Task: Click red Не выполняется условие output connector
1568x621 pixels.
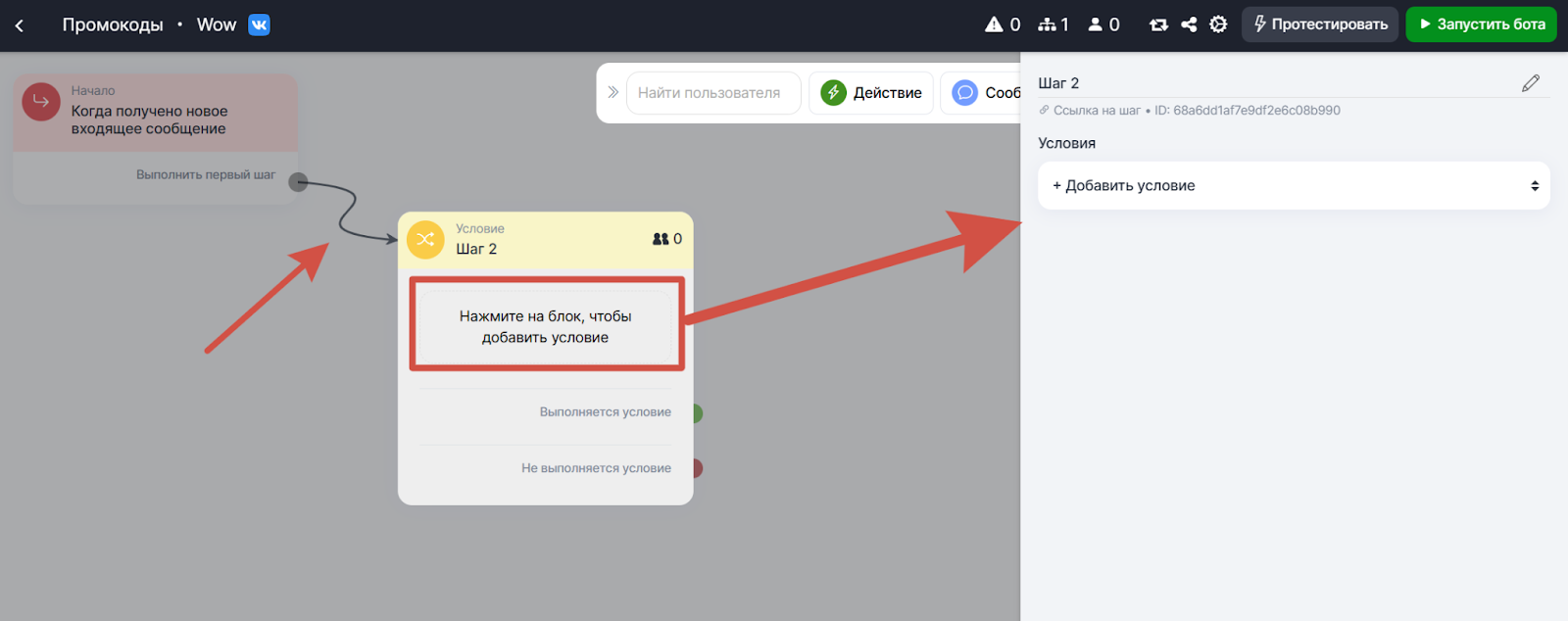Action: [697, 468]
